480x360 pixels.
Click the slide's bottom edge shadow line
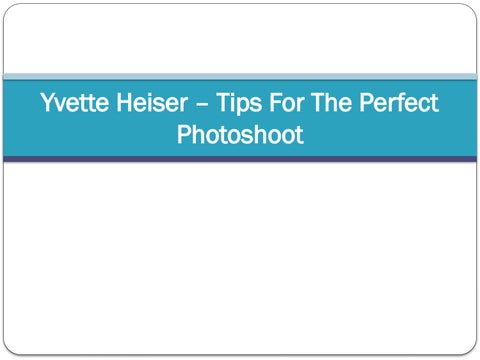pos(240,355)
